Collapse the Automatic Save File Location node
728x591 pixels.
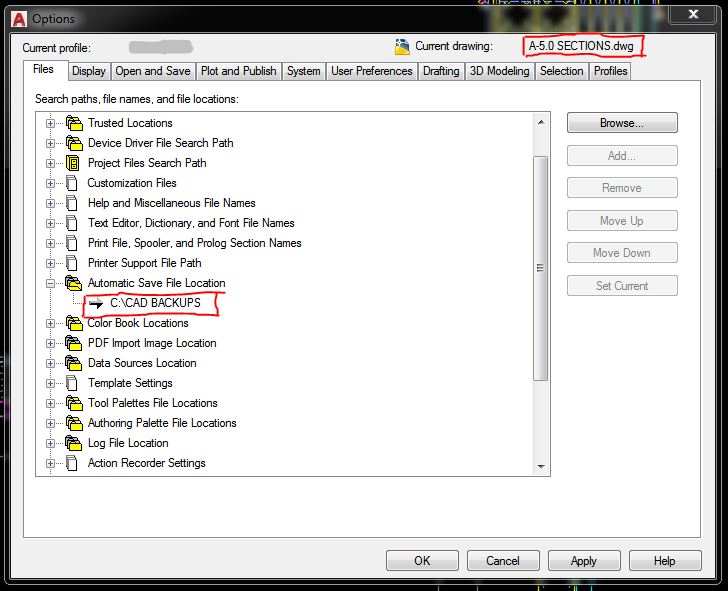pyautogui.click(x=50, y=283)
